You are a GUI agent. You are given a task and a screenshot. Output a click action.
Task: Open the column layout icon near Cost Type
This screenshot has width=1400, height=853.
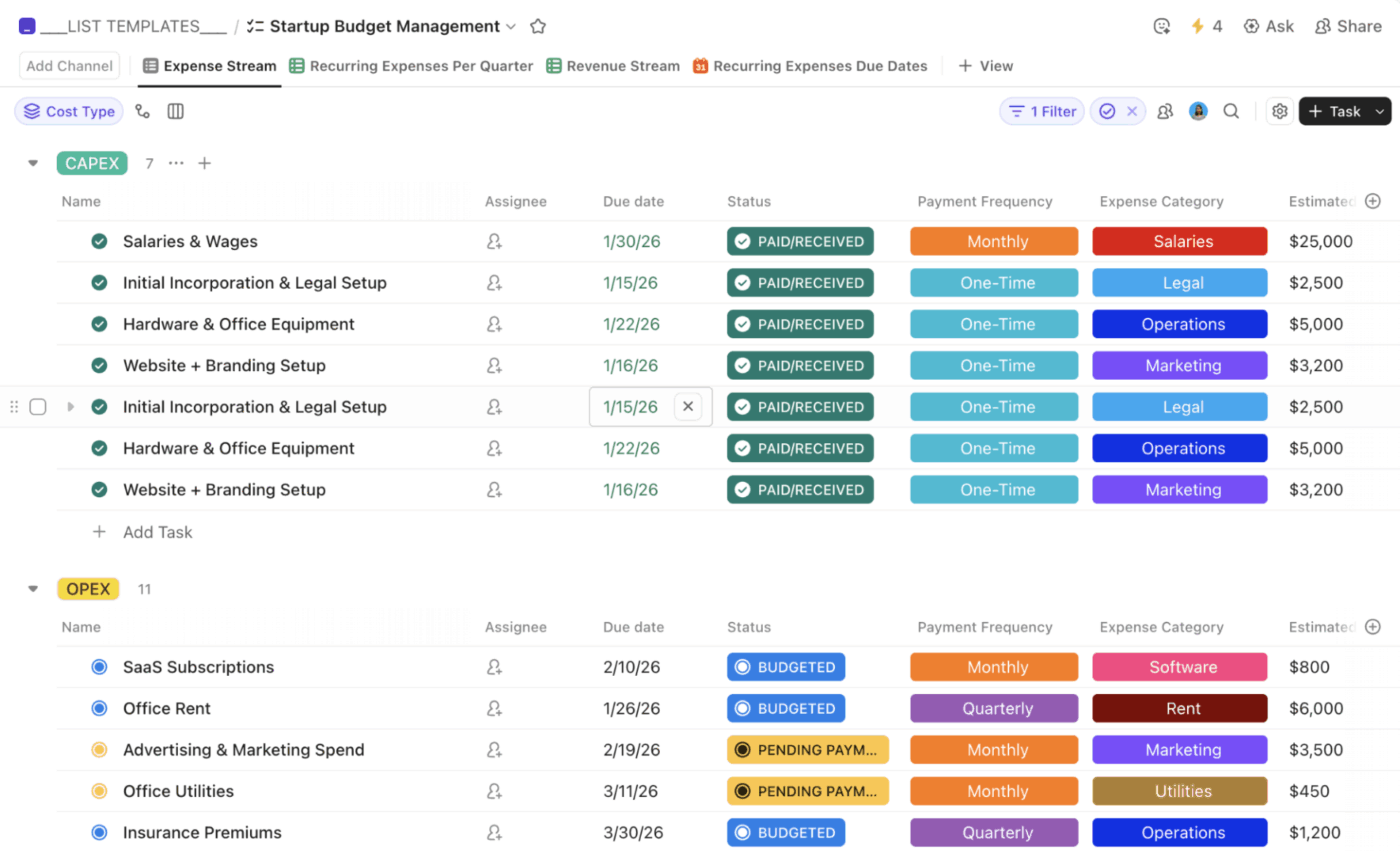(175, 111)
